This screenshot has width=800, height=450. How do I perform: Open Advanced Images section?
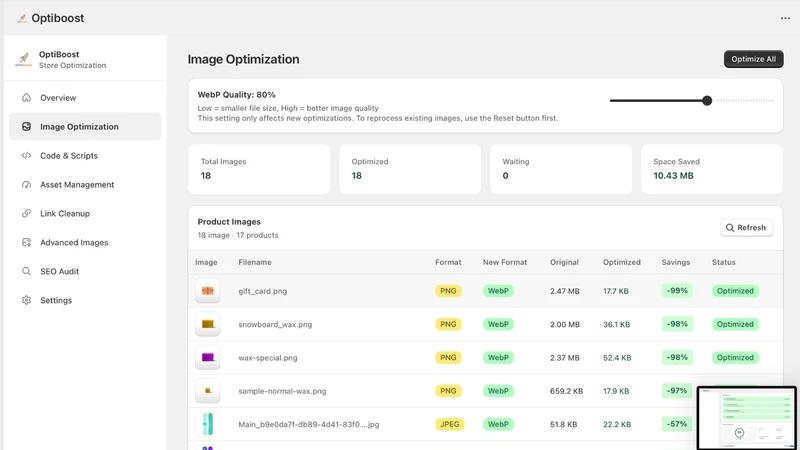[85, 242]
